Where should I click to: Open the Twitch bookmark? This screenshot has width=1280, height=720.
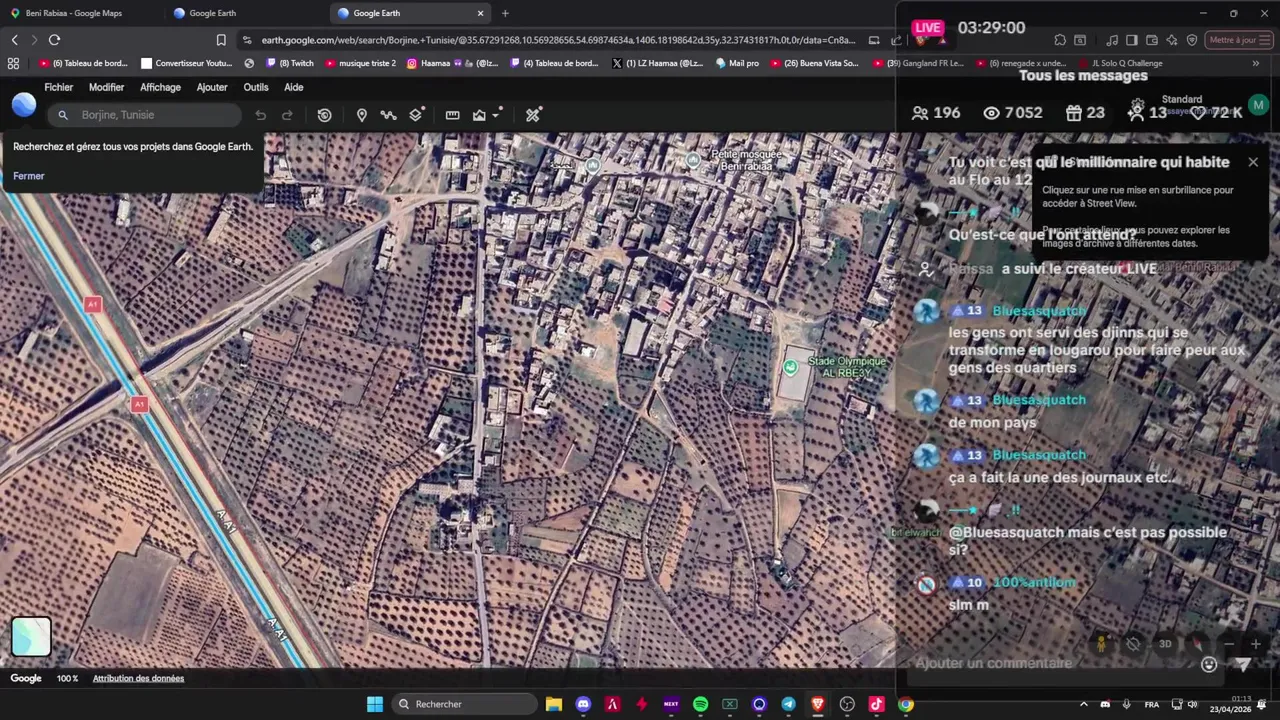290,63
